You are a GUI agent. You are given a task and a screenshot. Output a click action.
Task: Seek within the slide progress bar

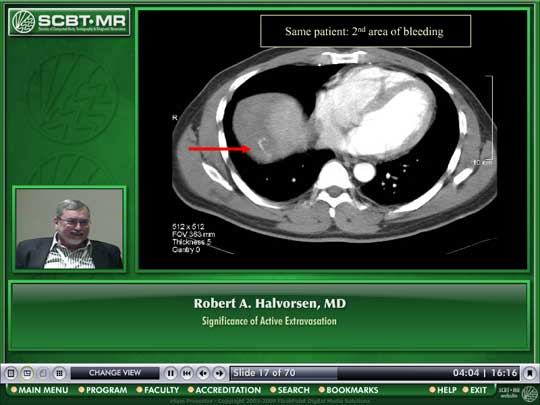coord(375,373)
